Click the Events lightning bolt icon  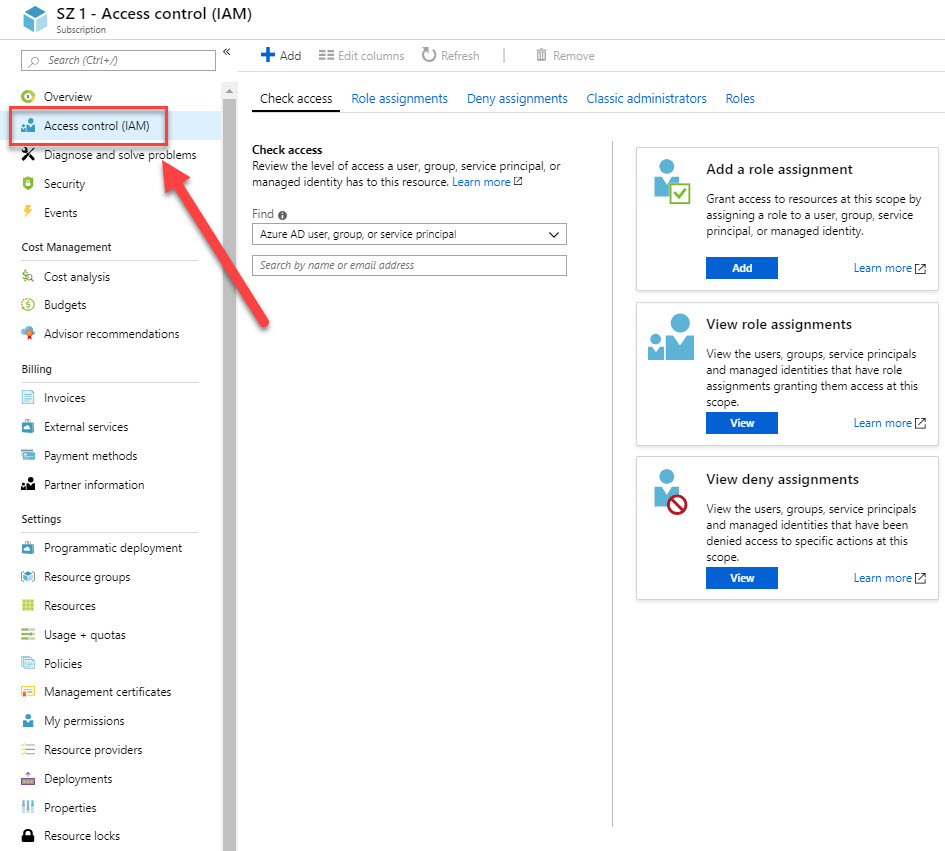coord(28,212)
